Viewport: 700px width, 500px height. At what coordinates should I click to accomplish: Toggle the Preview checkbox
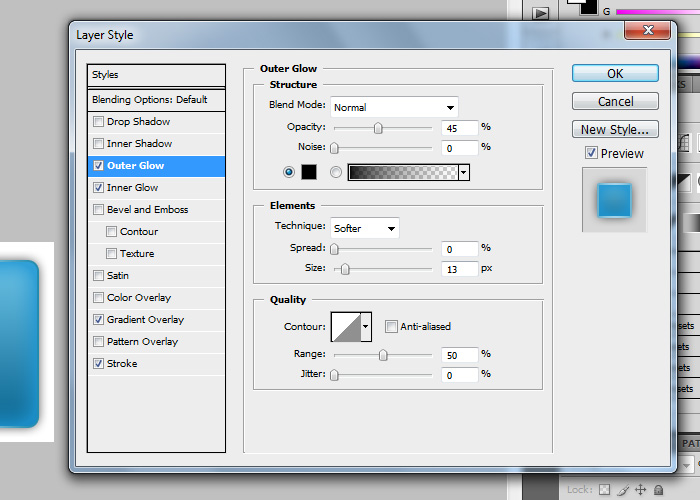point(591,153)
